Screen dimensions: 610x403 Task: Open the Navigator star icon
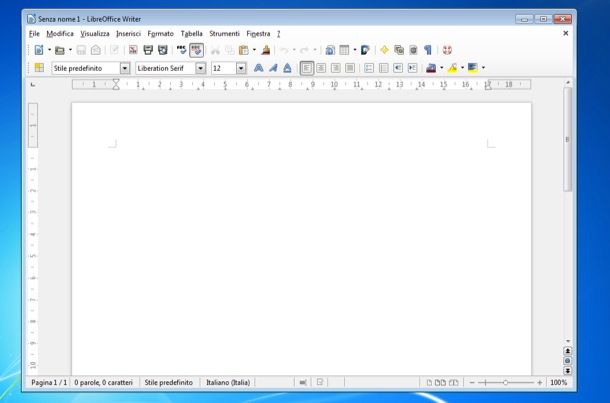point(384,50)
